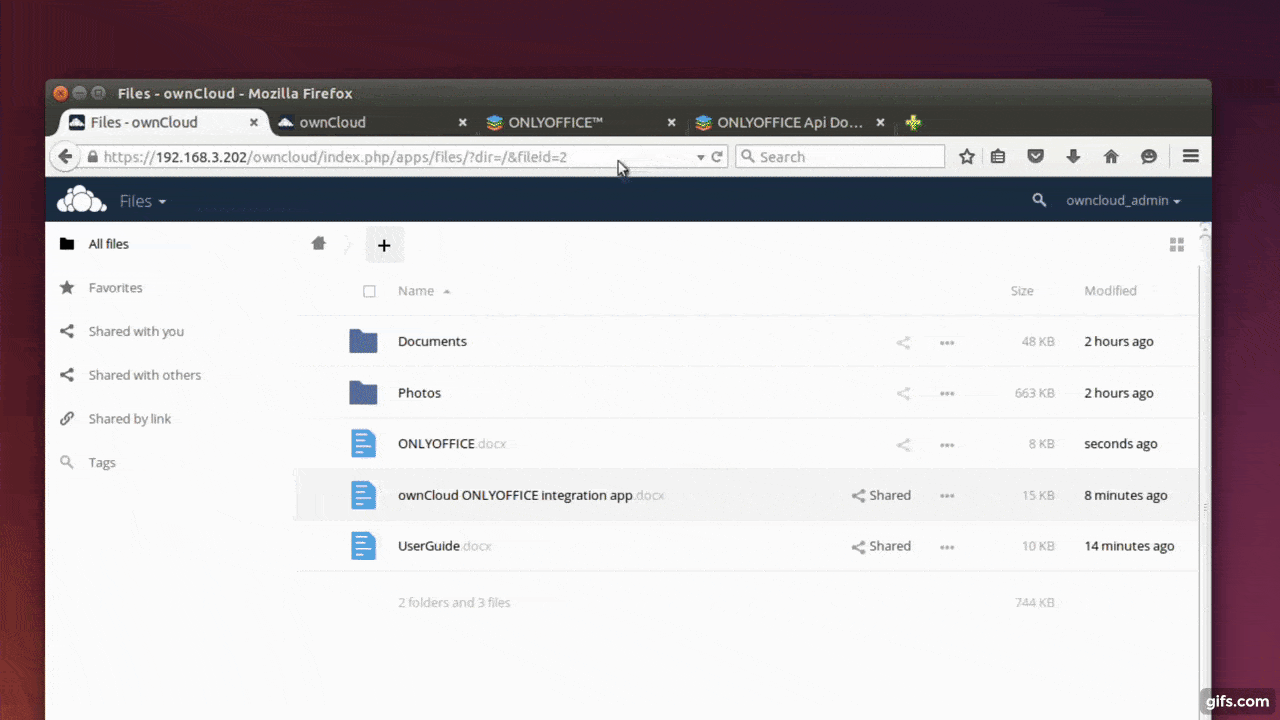Open Shared with others section
1280x720 pixels.
[x=144, y=375]
